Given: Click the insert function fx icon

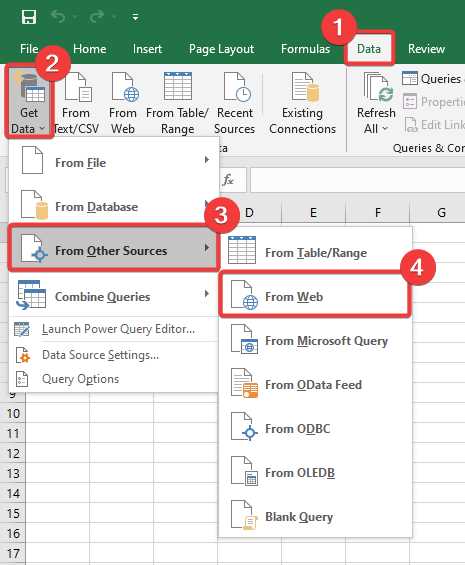Looking at the screenshot, I should [x=228, y=179].
